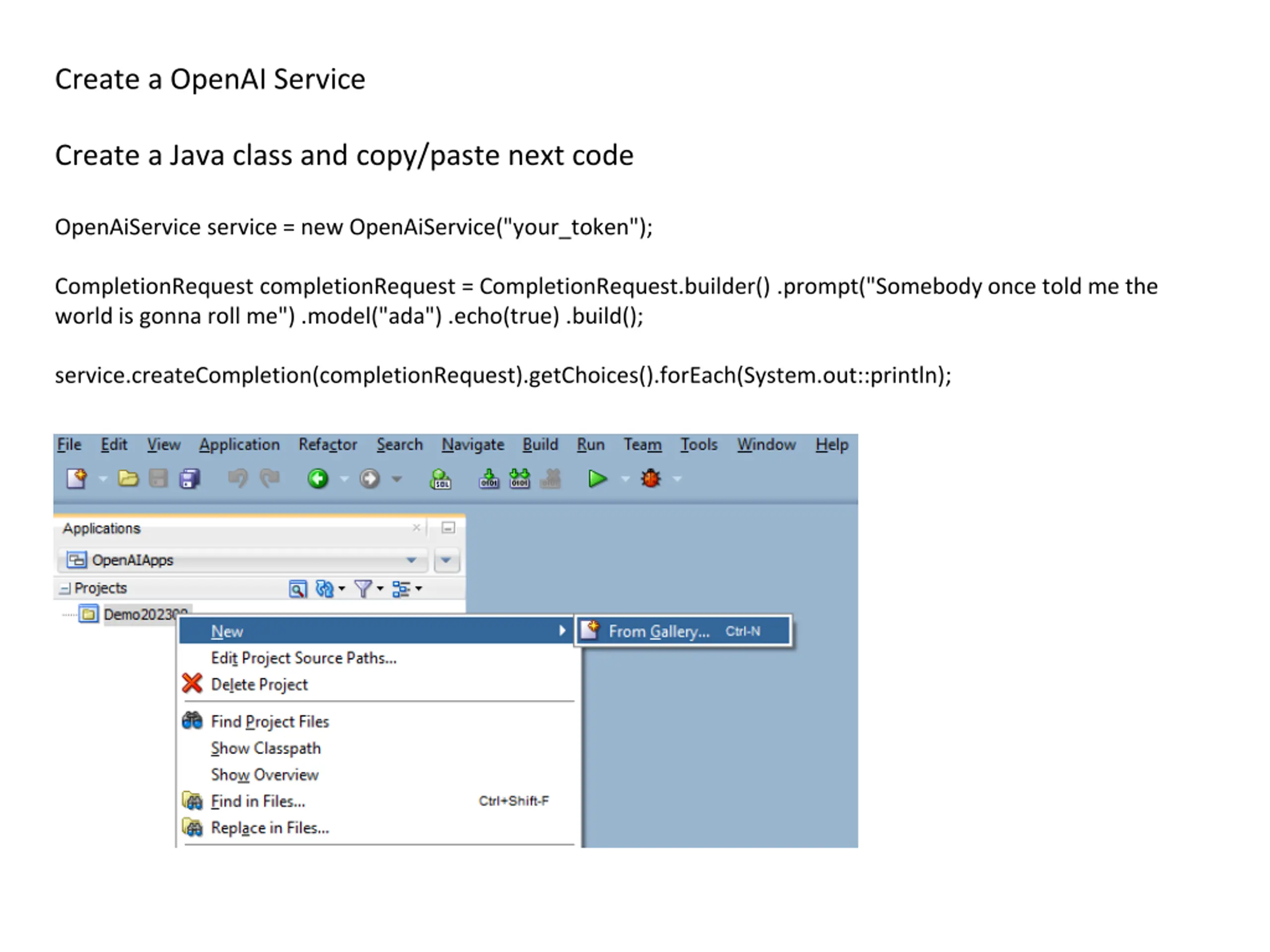Image resolution: width=1270 pixels, height=952 pixels.
Task: Click the New Gallery toolbar icon
Action: (x=77, y=478)
